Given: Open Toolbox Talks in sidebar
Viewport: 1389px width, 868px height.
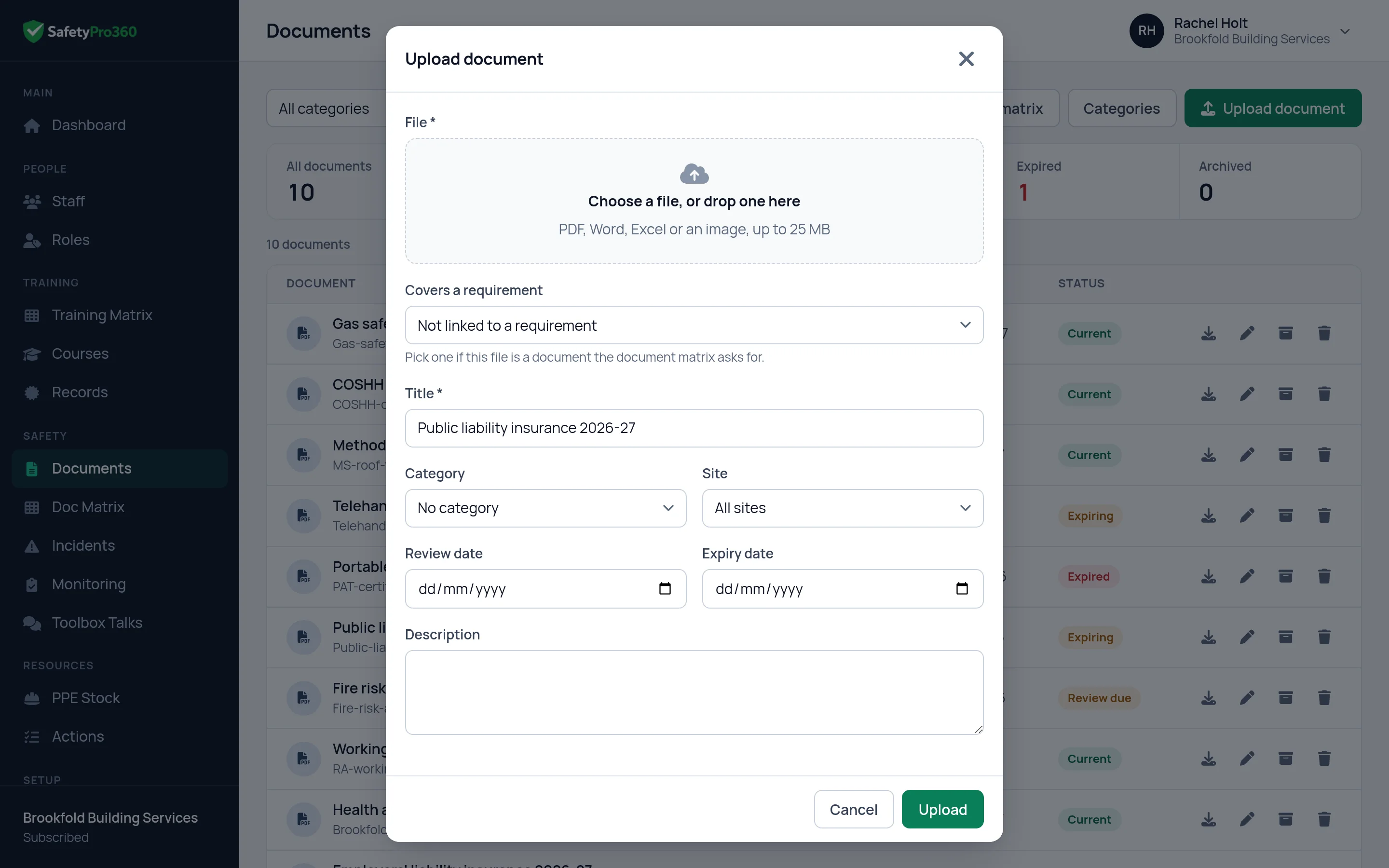Looking at the screenshot, I should [x=120, y=623].
